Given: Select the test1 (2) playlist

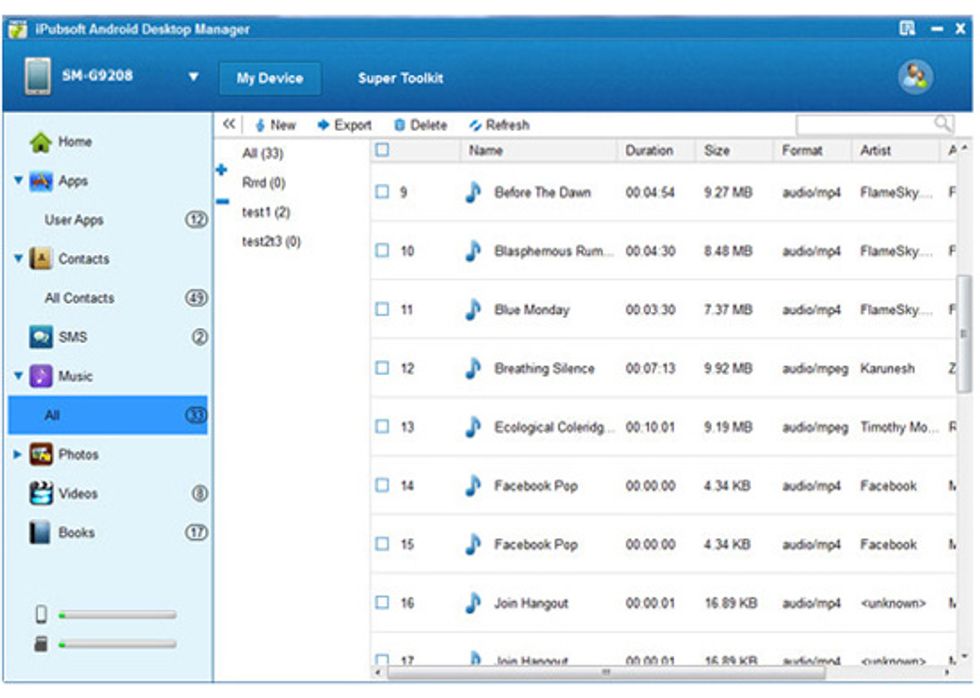Looking at the screenshot, I should click(x=266, y=212).
